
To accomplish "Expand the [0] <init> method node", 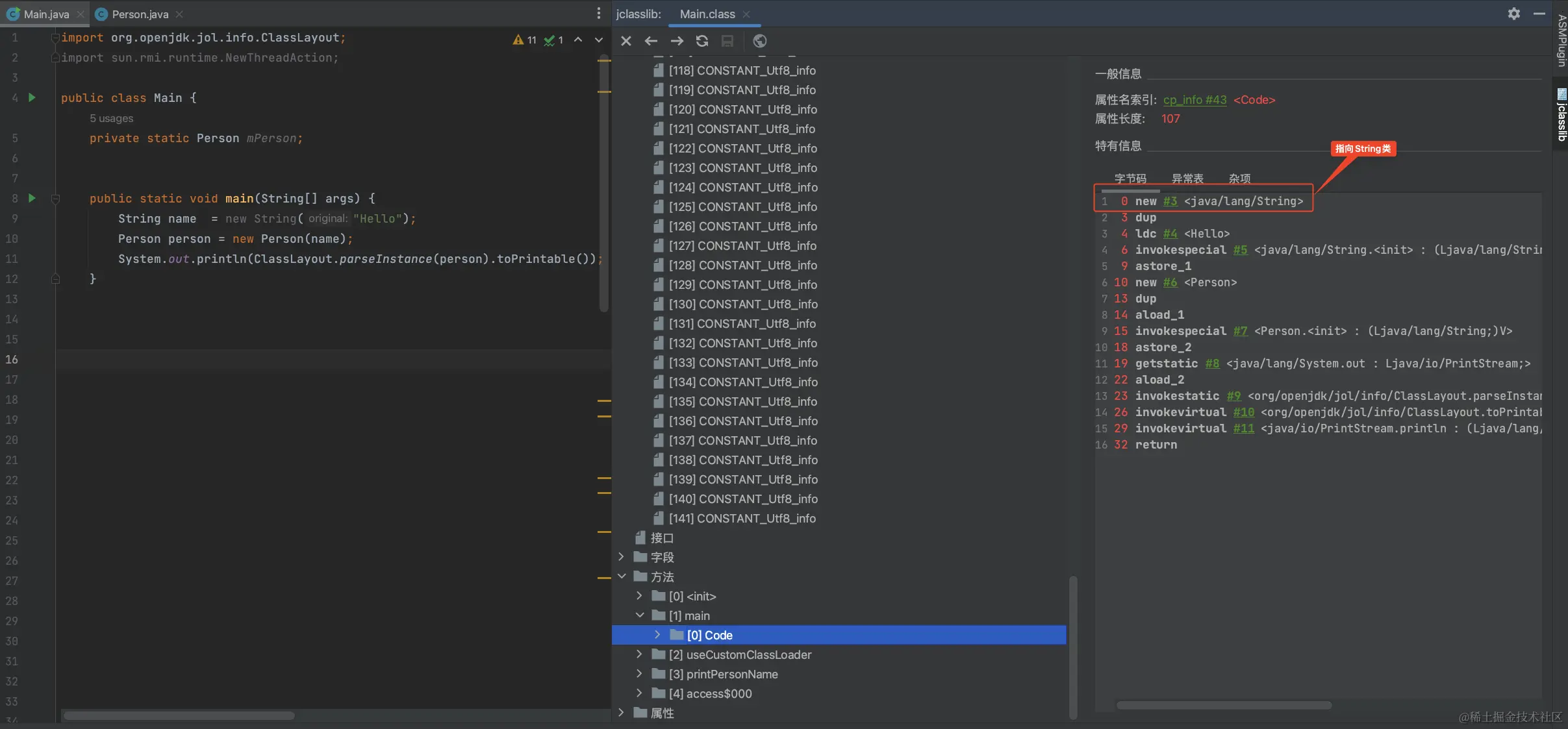I will (639, 595).
